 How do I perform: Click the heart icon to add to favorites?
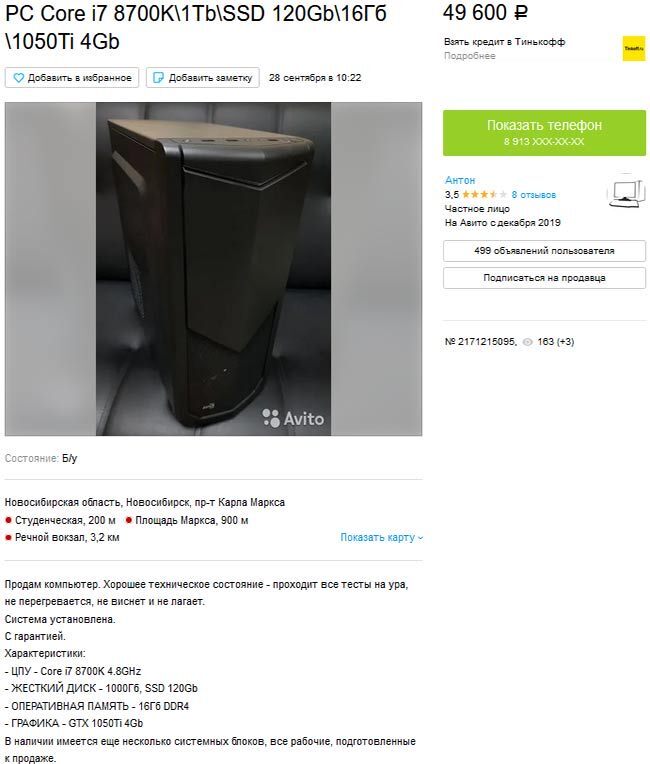(18, 77)
